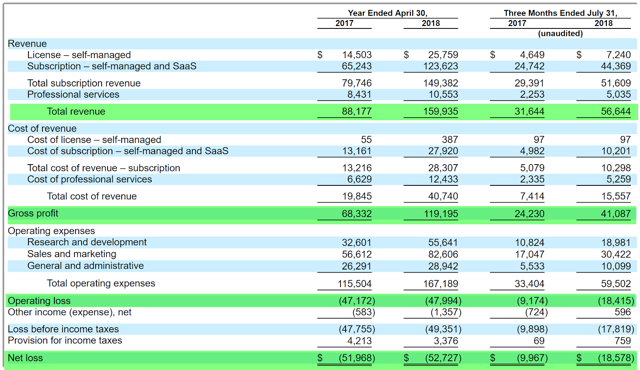
Task: Click the Total revenue row label
Action: [76, 111]
